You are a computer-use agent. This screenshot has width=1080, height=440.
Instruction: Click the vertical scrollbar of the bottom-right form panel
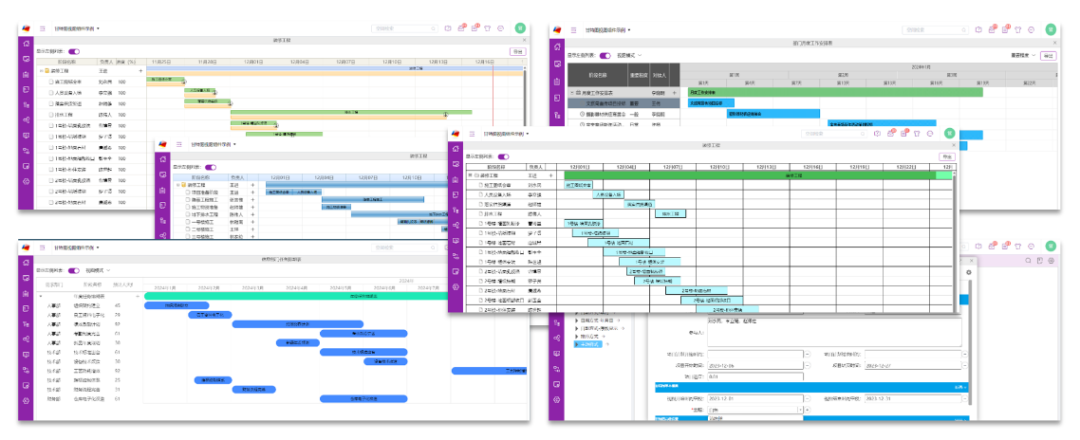point(970,344)
